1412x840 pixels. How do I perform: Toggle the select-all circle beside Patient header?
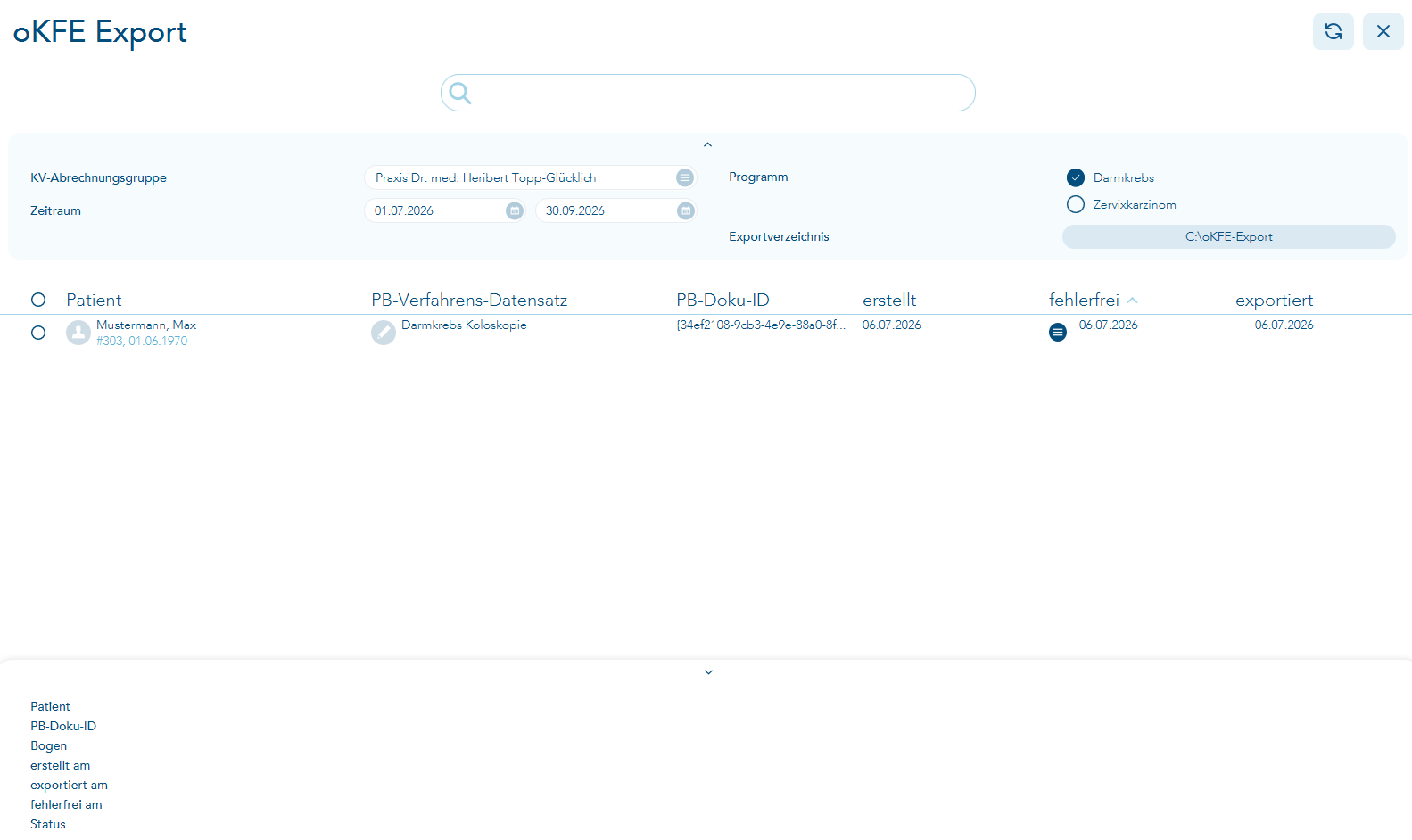tap(38, 300)
